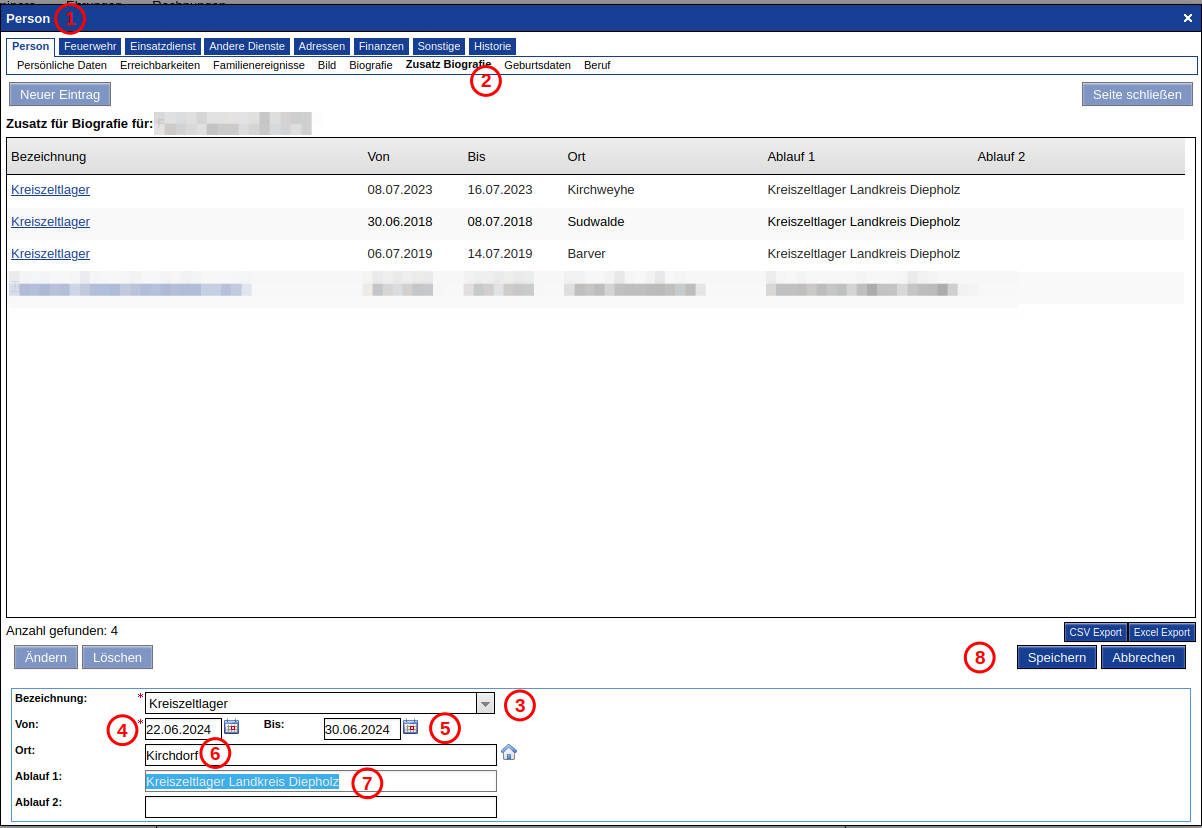Export the list via CSV Export
1202x828 pixels.
coord(1095,632)
